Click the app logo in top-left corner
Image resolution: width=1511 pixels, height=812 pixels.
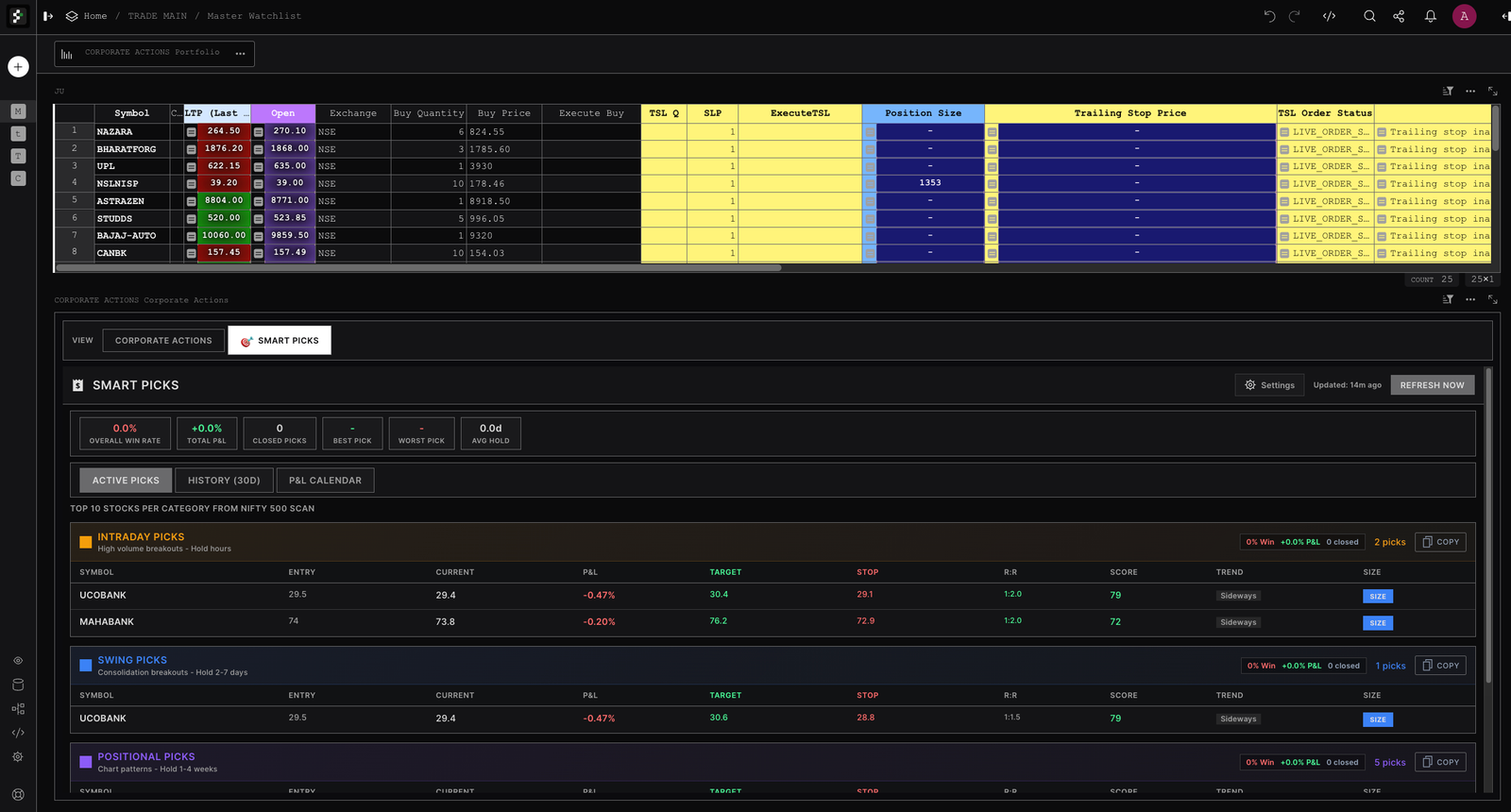[x=18, y=16]
